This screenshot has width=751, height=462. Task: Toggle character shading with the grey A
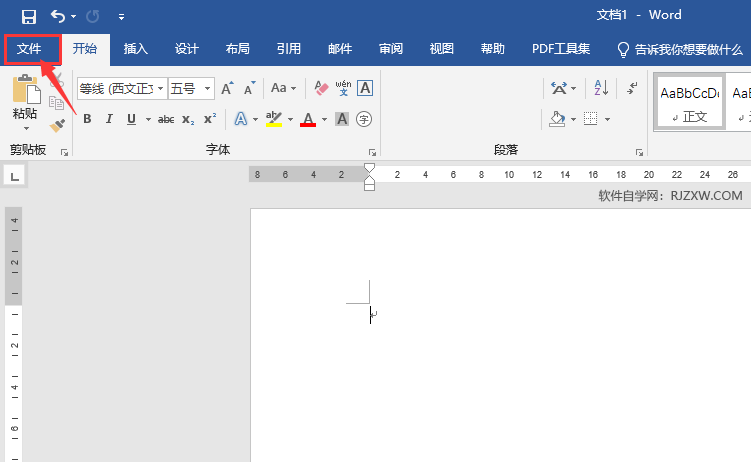coord(342,119)
